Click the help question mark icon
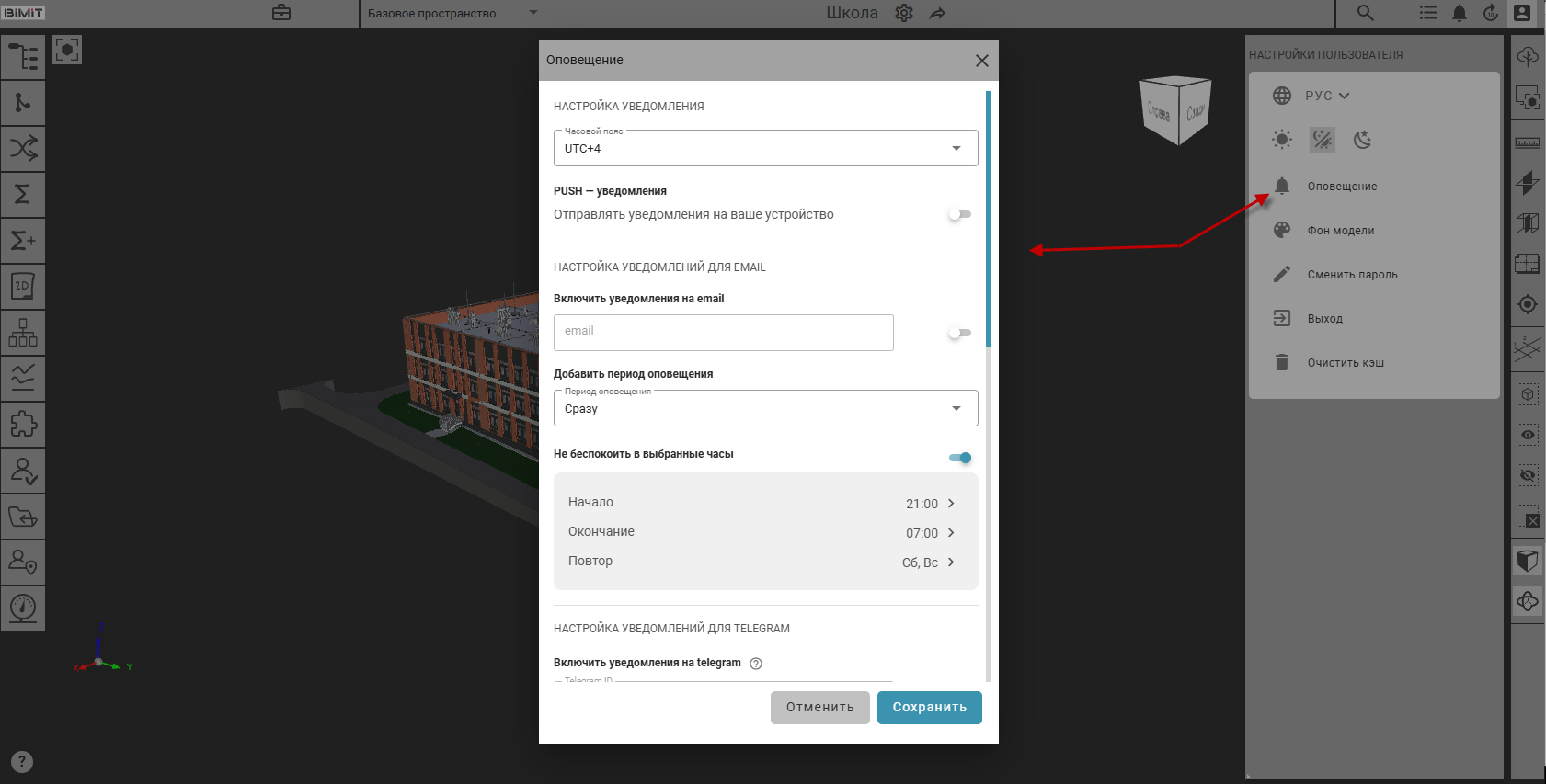Screen dimensions: 1546x784 [22, 762]
